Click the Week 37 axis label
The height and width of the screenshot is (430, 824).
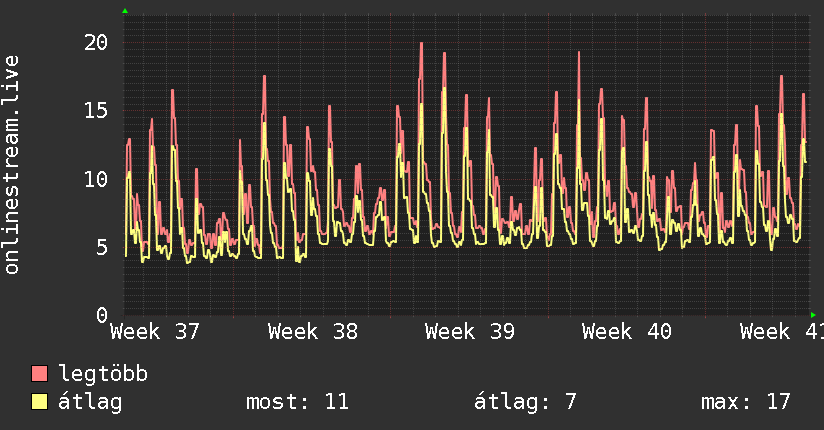pos(155,332)
